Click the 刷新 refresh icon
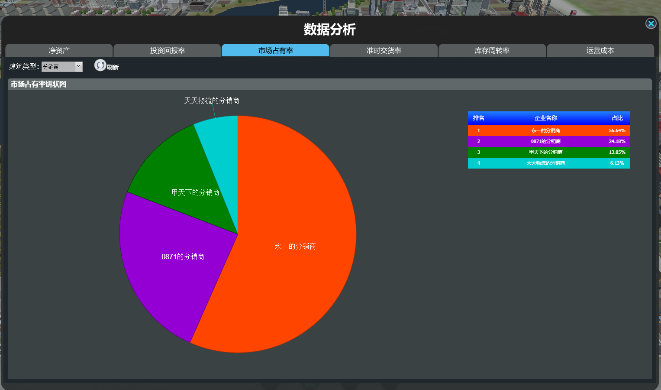 [100, 65]
